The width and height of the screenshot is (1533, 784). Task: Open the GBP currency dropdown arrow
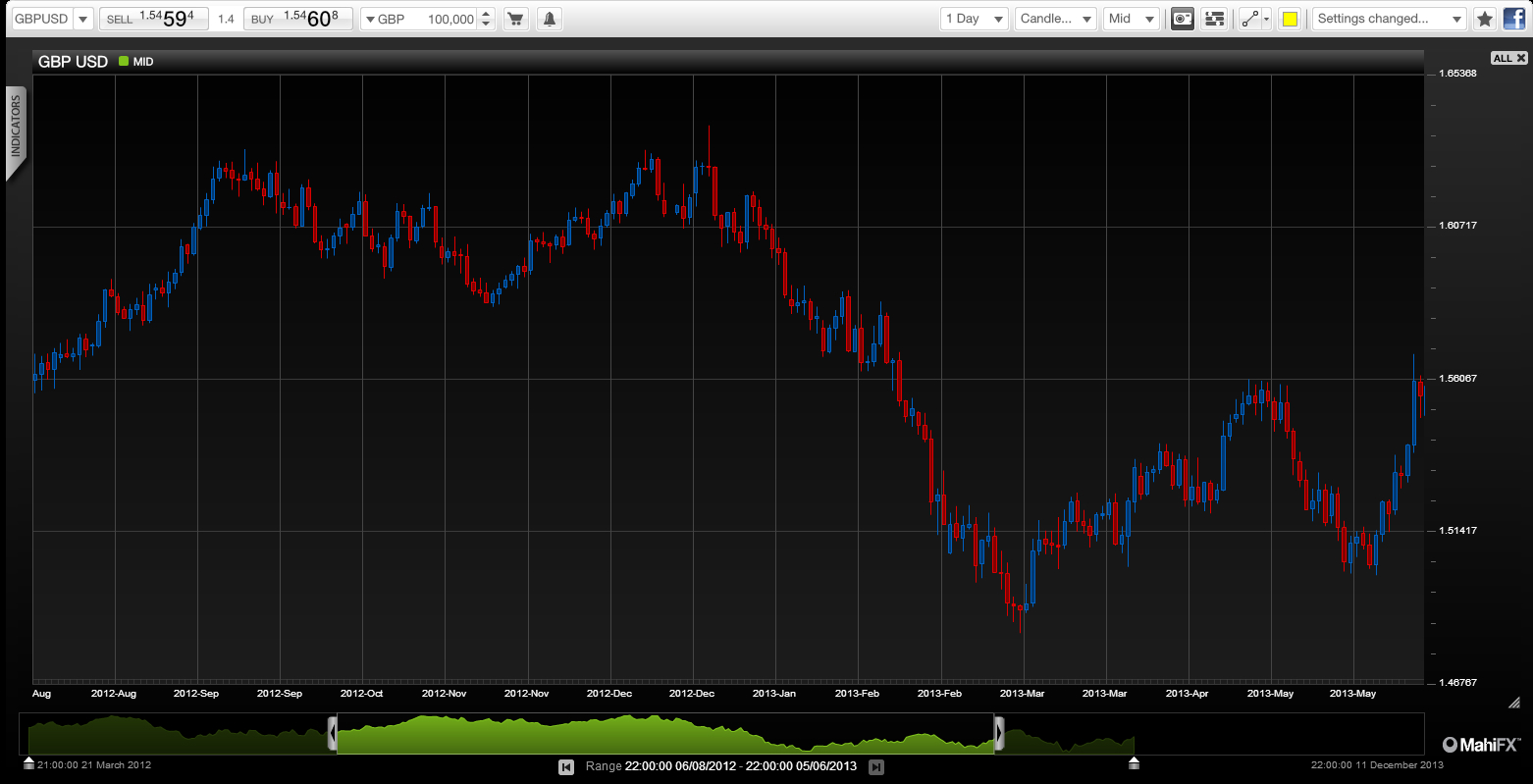click(x=369, y=19)
